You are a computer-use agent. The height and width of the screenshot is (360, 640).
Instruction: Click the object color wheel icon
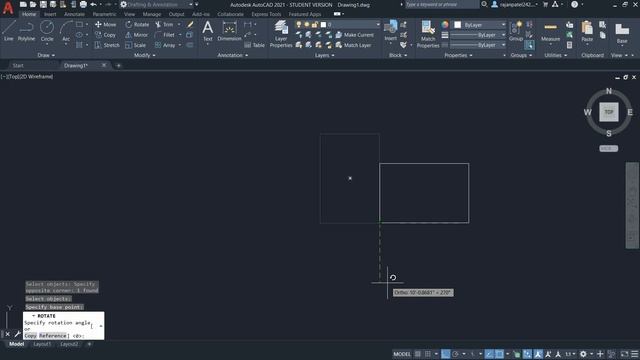coord(445,25)
